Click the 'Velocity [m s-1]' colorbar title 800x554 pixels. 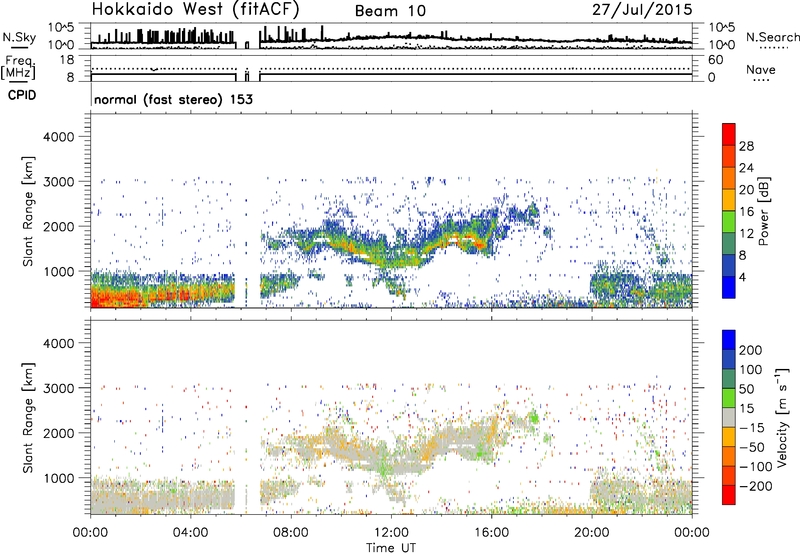point(781,417)
